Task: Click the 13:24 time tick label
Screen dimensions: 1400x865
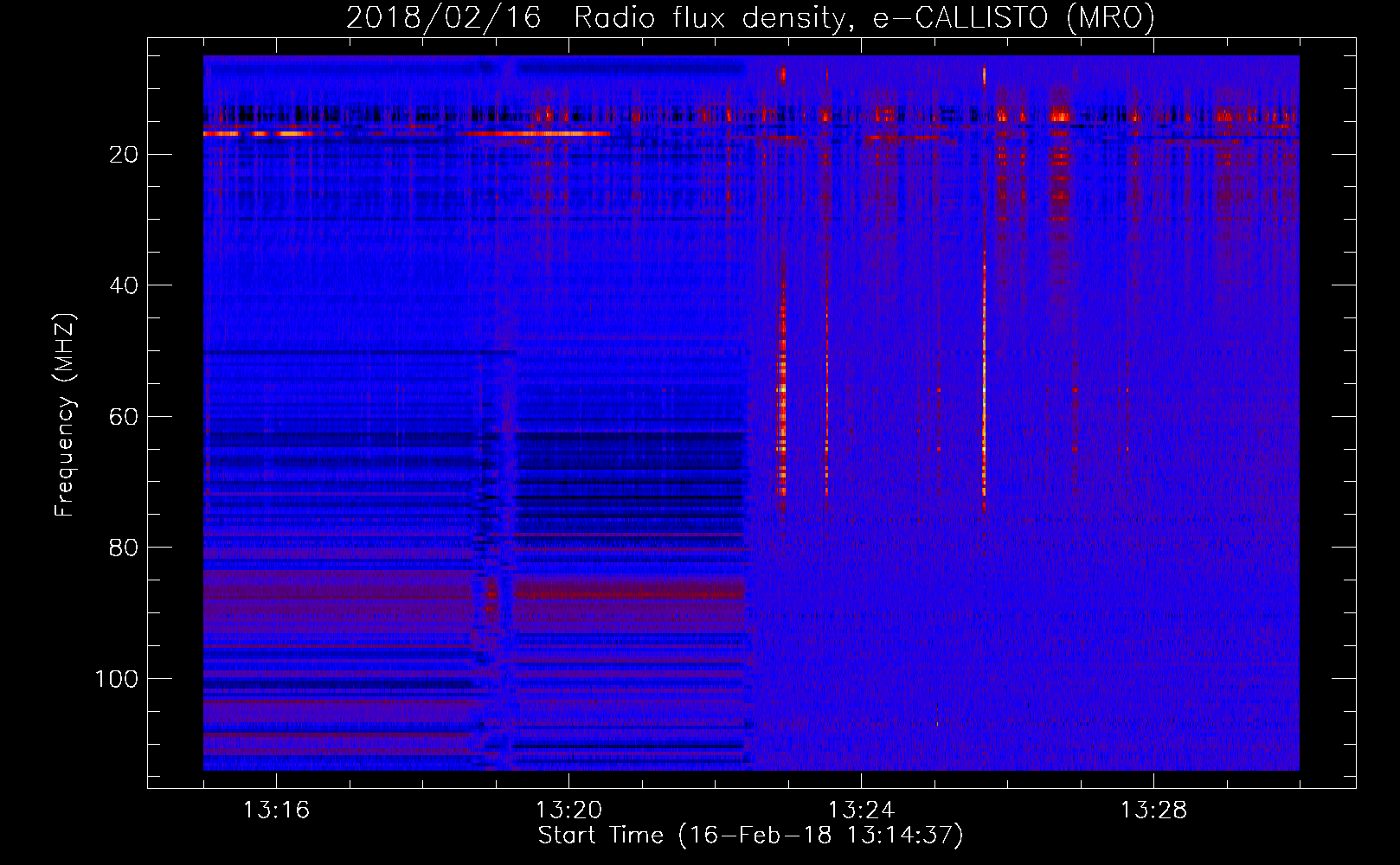Action: 861,811
